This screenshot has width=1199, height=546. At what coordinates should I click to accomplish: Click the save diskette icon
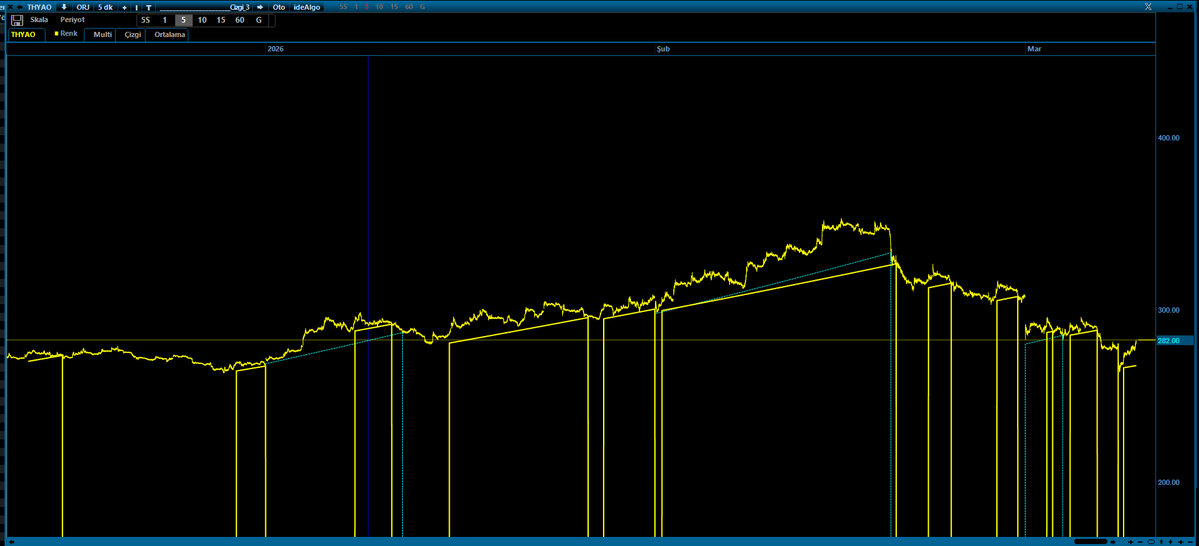(17, 21)
